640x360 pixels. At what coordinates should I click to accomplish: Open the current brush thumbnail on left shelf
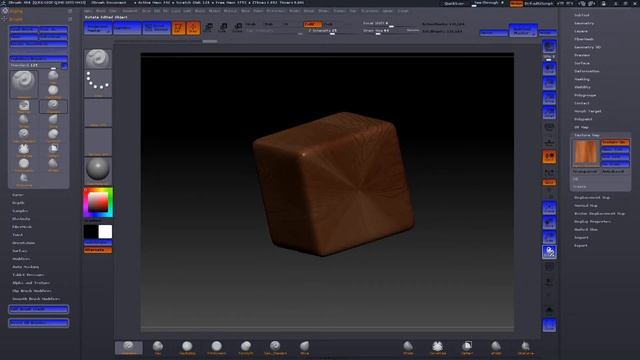[98, 59]
